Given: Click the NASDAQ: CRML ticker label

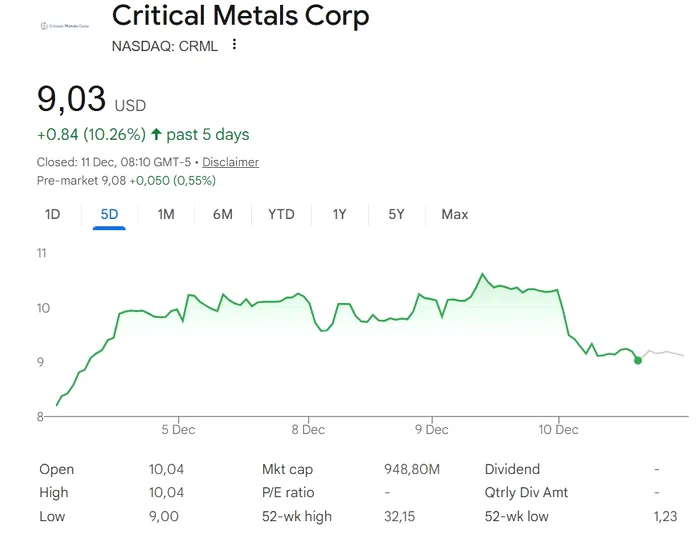Looking at the screenshot, I should tap(164, 46).
